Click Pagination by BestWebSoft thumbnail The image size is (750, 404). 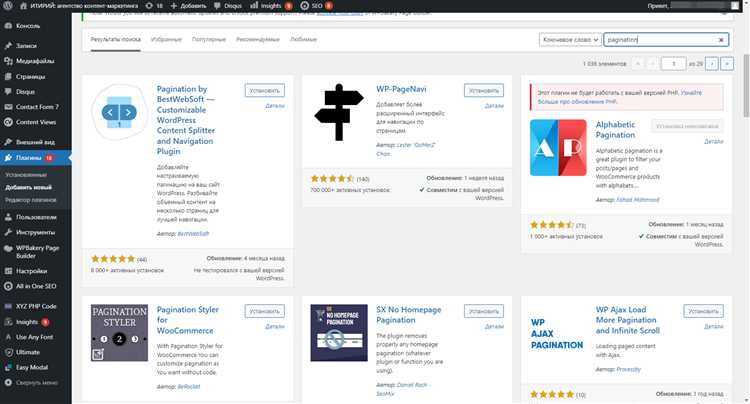(119, 113)
